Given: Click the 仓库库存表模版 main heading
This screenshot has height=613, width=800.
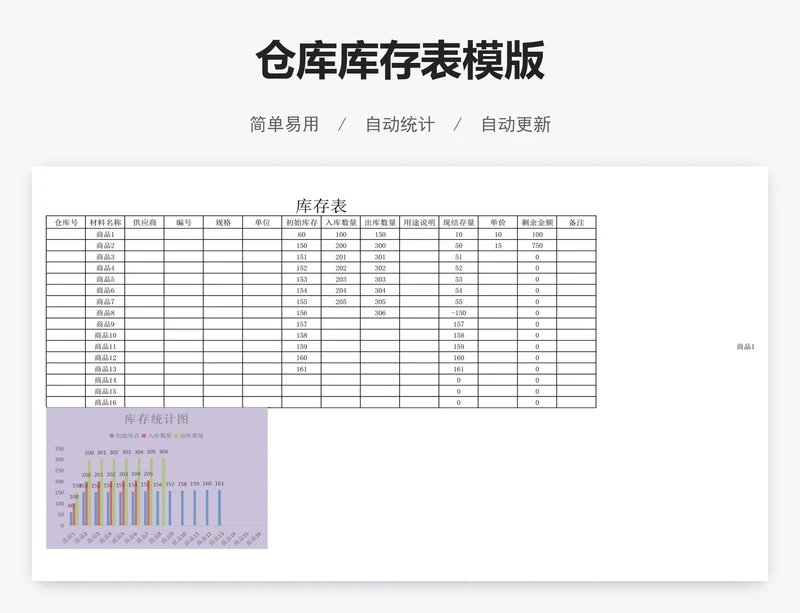Looking at the screenshot, I should (x=400, y=60).
